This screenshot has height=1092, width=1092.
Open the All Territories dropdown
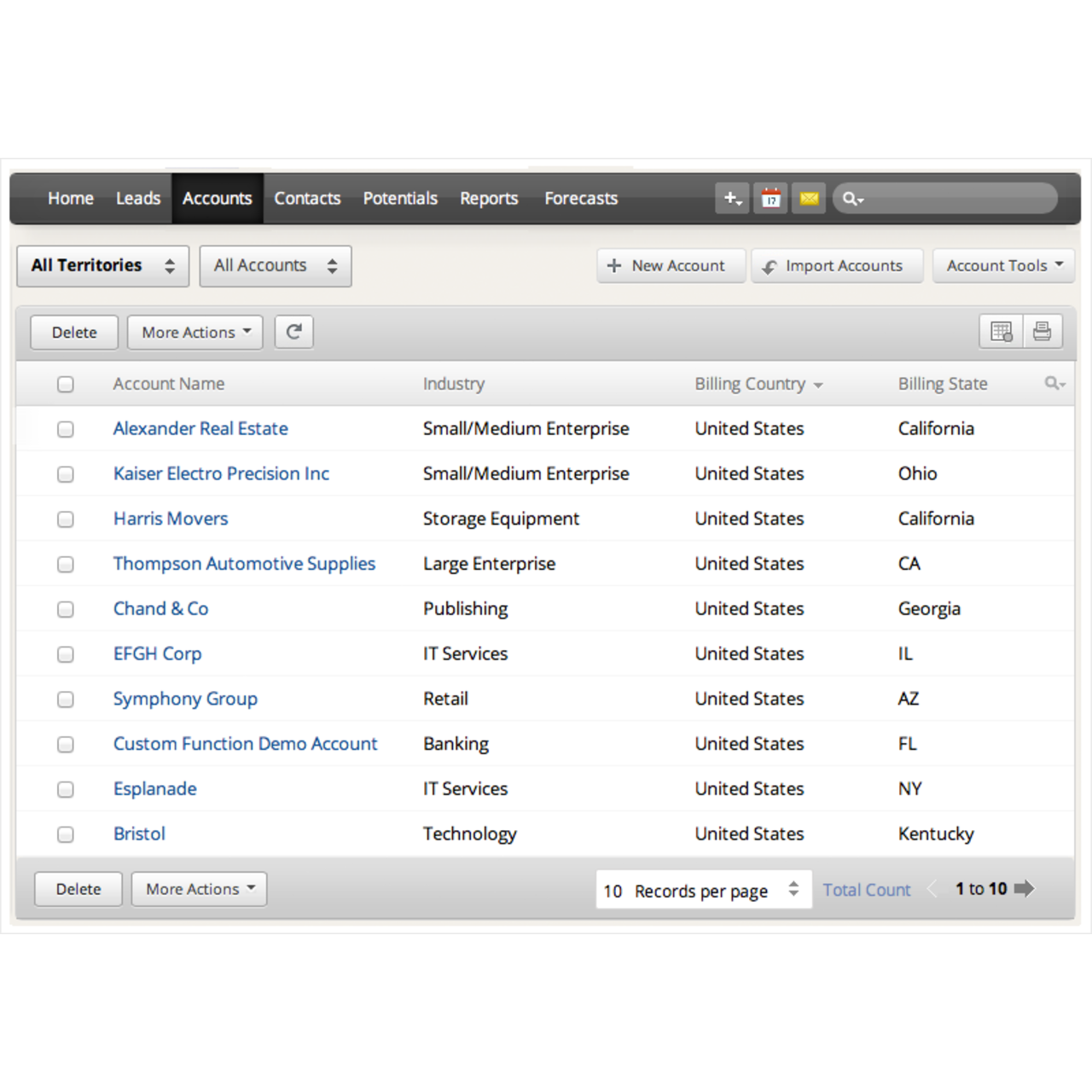[102, 266]
